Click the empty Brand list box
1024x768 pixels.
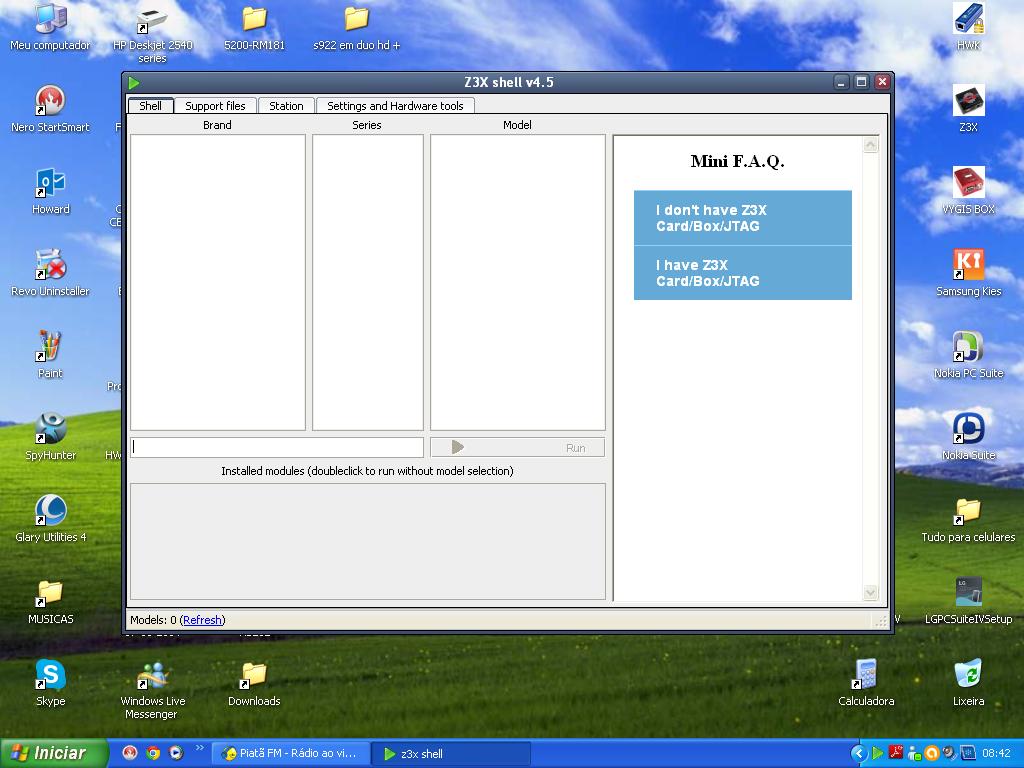217,282
